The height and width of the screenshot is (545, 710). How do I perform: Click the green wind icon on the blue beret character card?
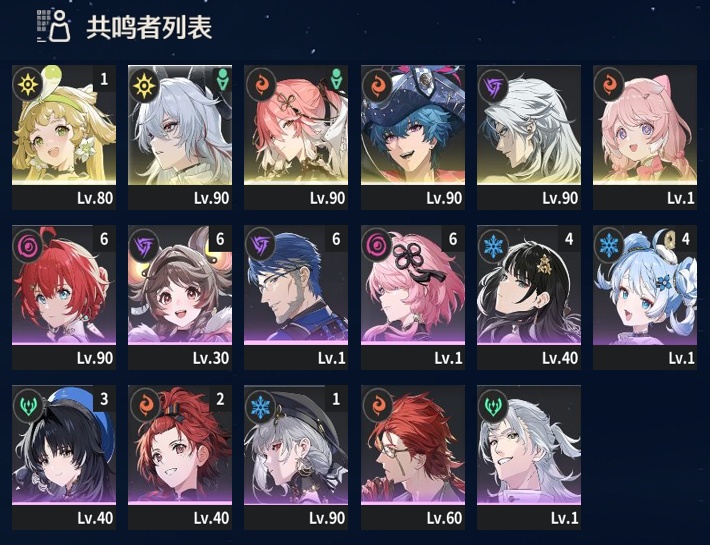click(27, 405)
